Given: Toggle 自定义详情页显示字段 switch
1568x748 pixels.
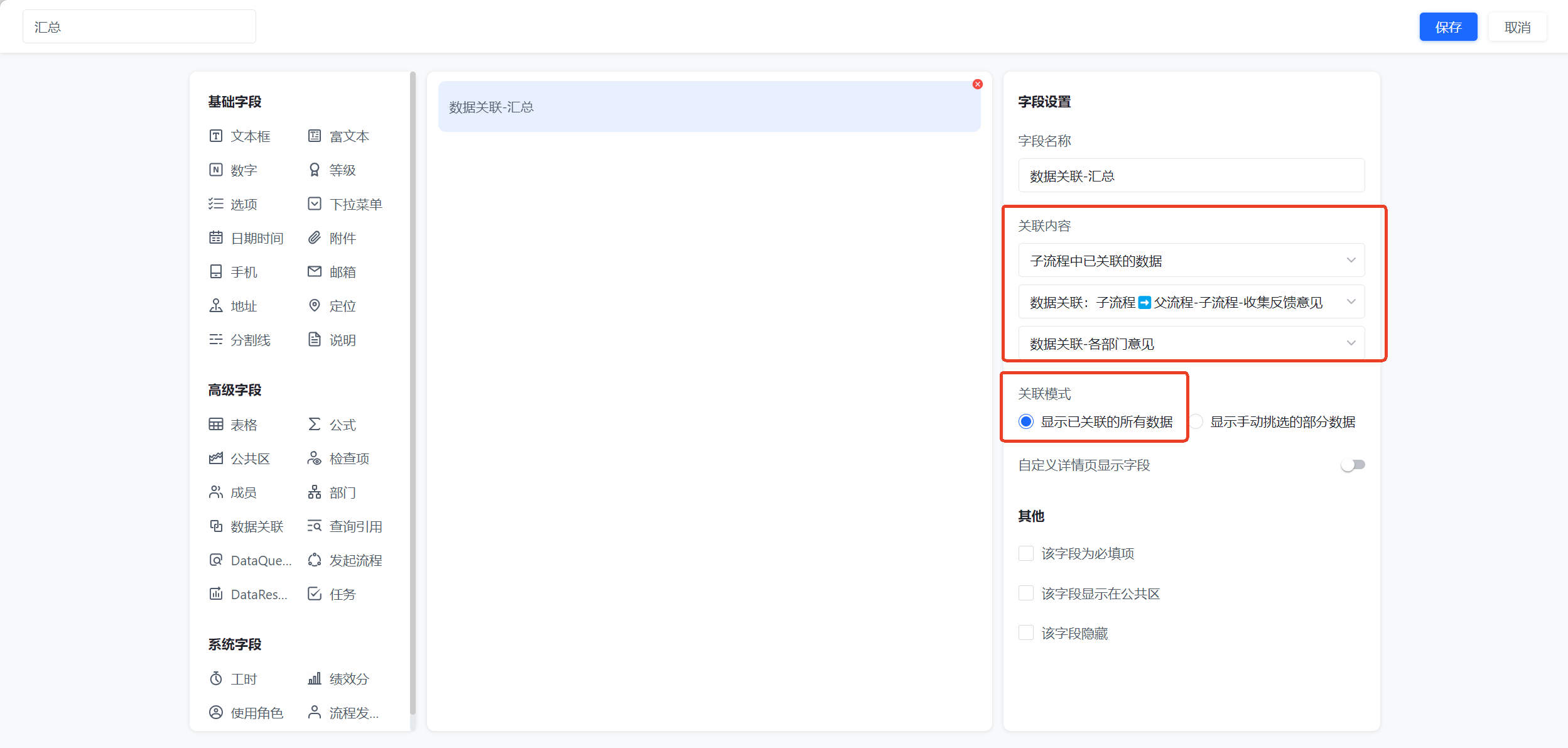Looking at the screenshot, I should (x=1353, y=465).
